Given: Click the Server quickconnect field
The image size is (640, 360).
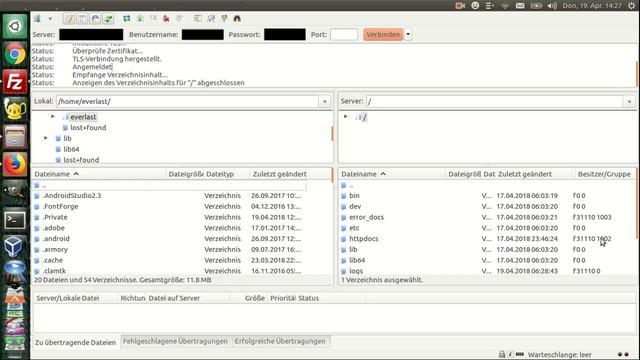Looking at the screenshot, I should tap(91, 35).
